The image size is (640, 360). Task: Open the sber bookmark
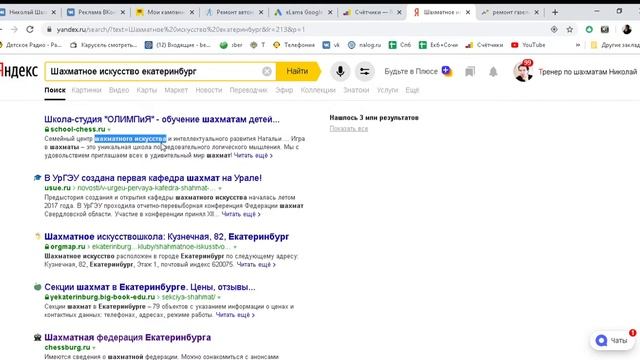coord(231,45)
